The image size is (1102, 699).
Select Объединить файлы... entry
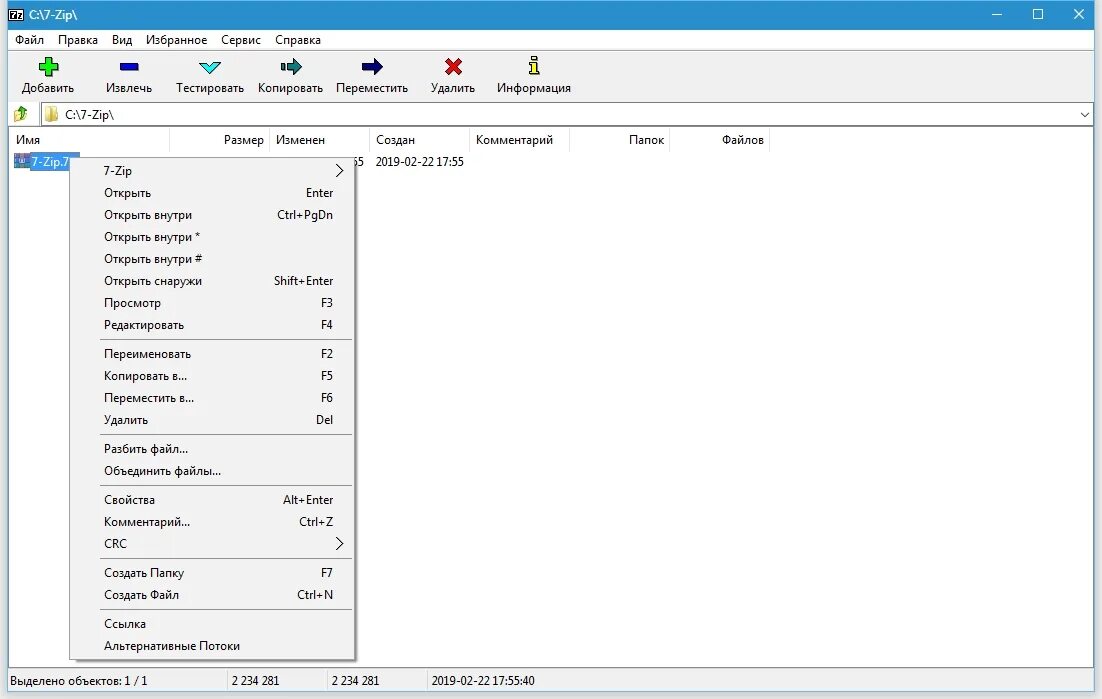pos(212,471)
